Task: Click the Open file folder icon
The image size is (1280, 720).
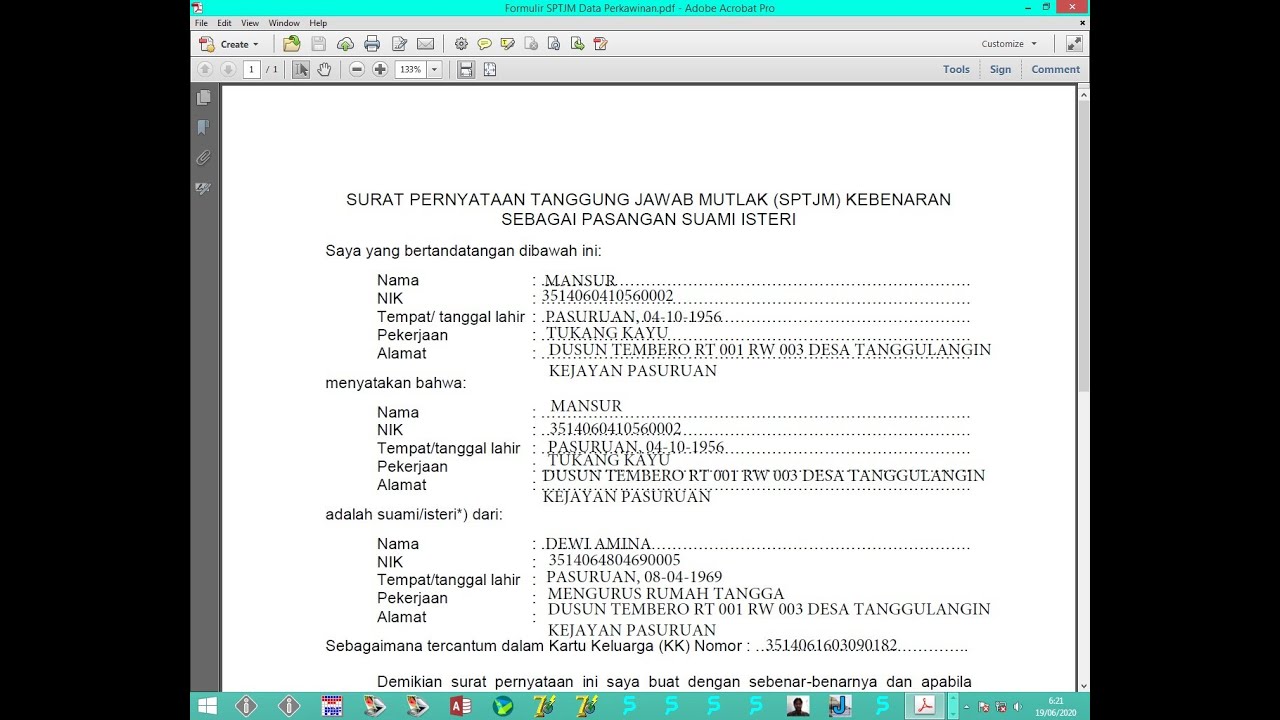Action: (x=291, y=43)
